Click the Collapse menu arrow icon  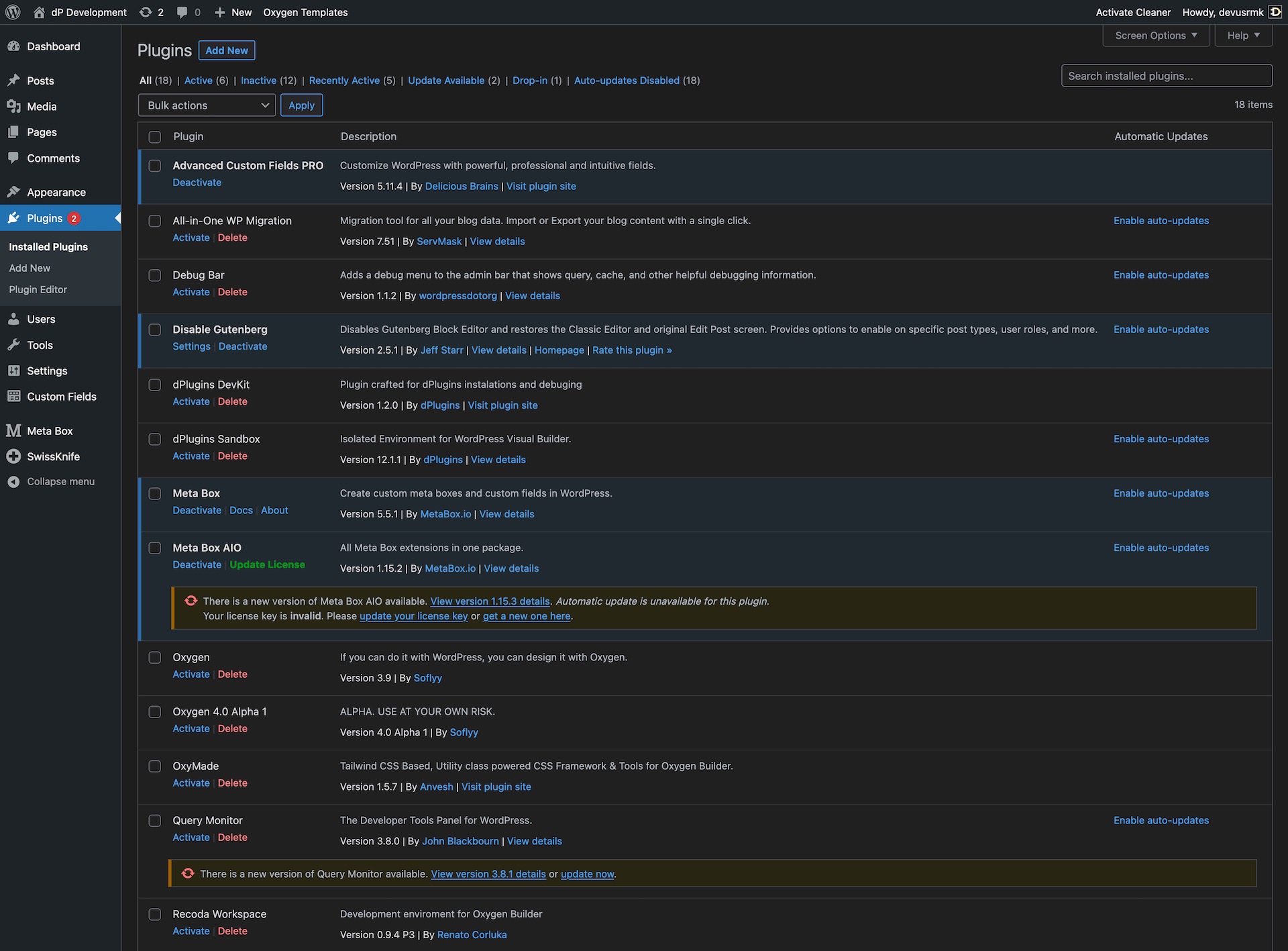13,482
